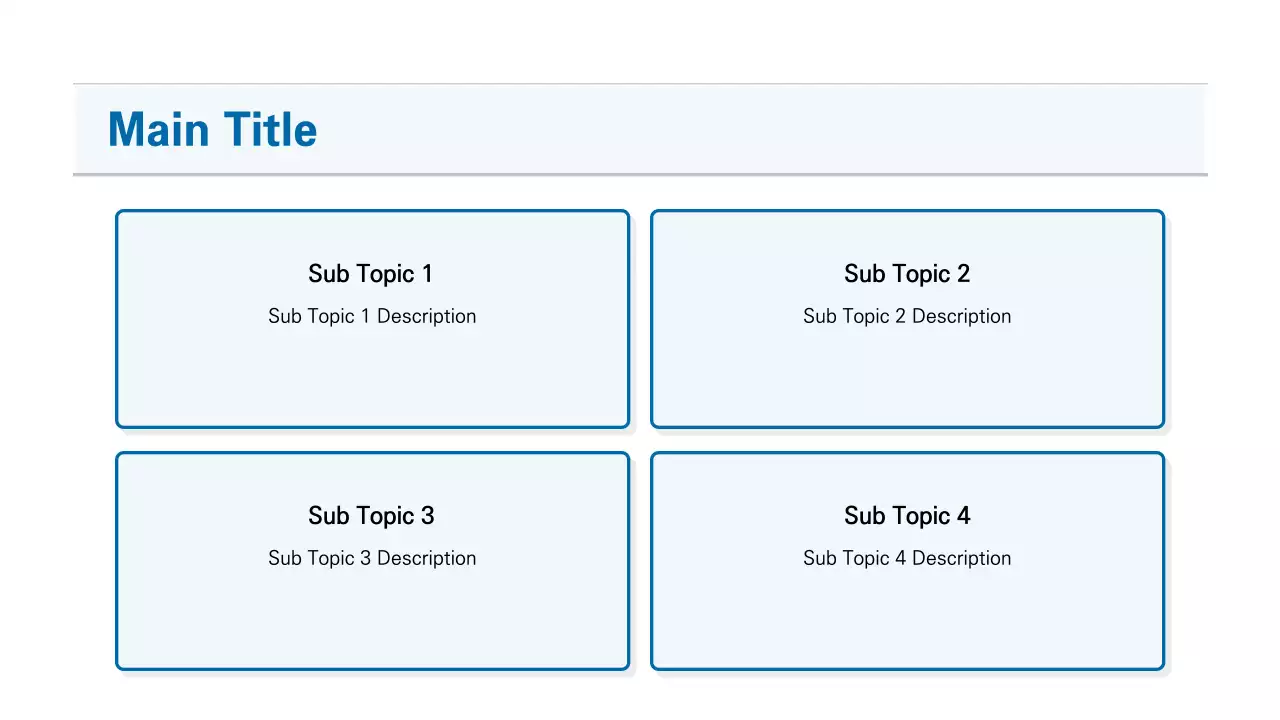
Task: Click empty space below Sub Topic 4 Description
Action: (907, 620)
